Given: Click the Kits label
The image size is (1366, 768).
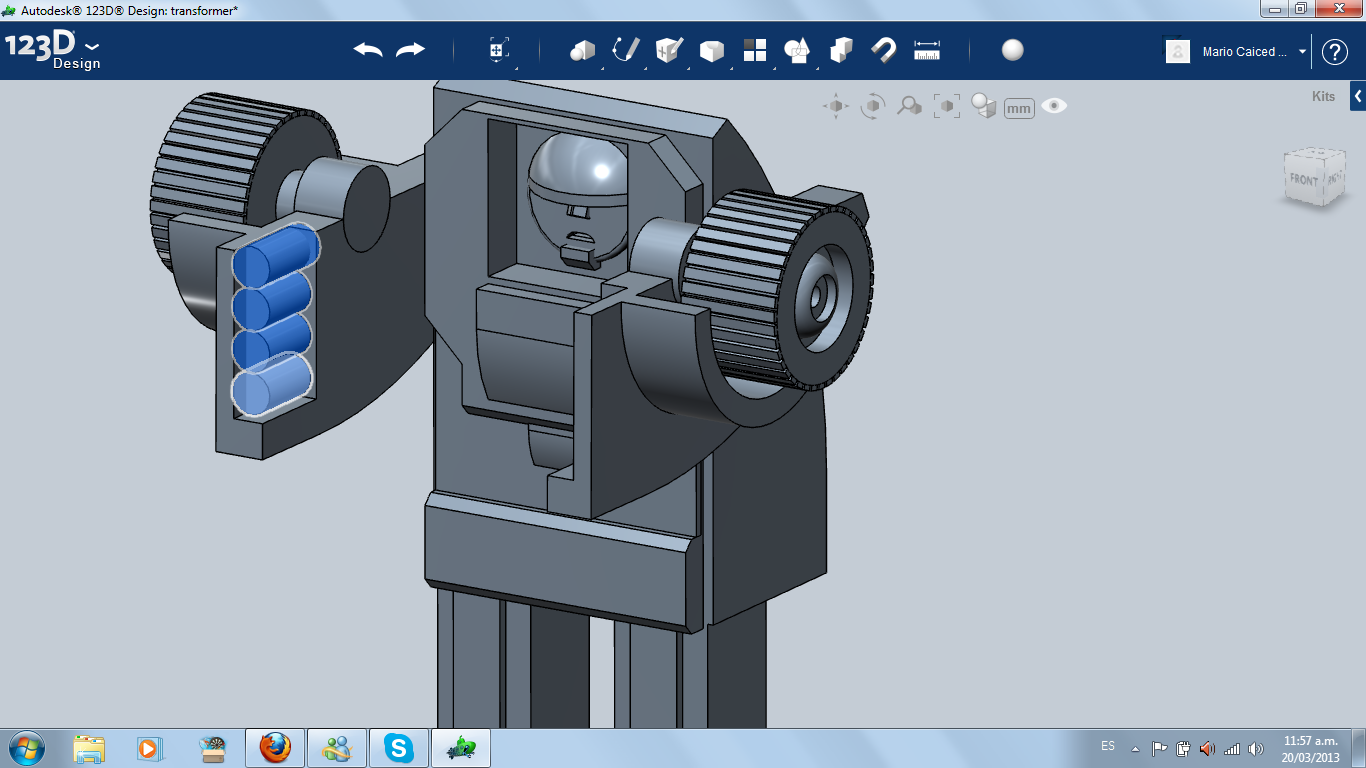Looking at the screenshot, I should [1323, 97].
